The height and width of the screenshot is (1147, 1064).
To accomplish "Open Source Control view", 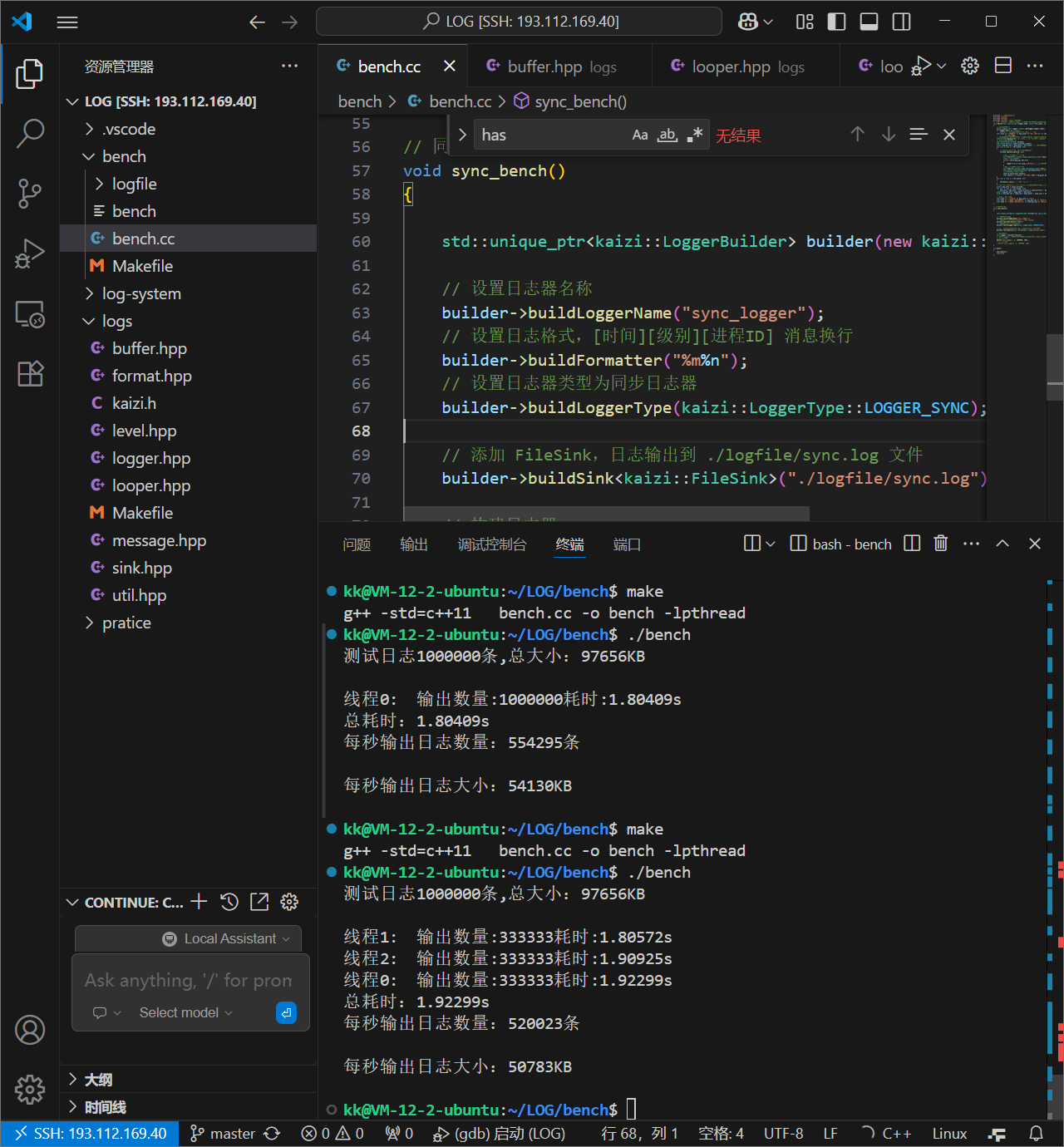I will [x=30, y=194].
